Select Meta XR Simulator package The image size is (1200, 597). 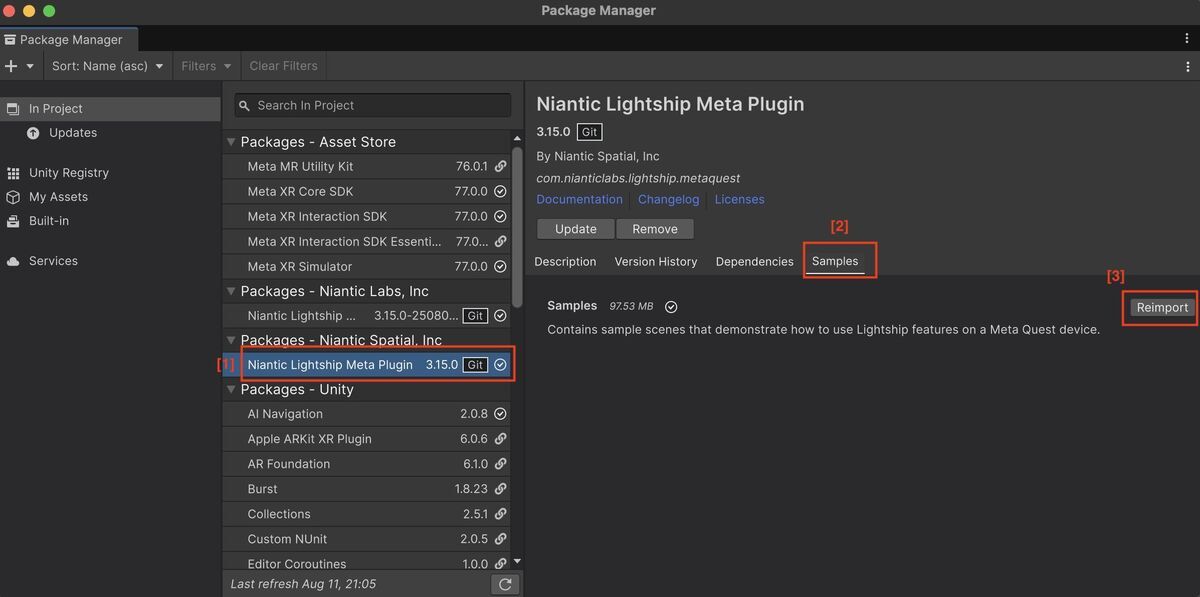pyautogui.click(x=366, y=267)
